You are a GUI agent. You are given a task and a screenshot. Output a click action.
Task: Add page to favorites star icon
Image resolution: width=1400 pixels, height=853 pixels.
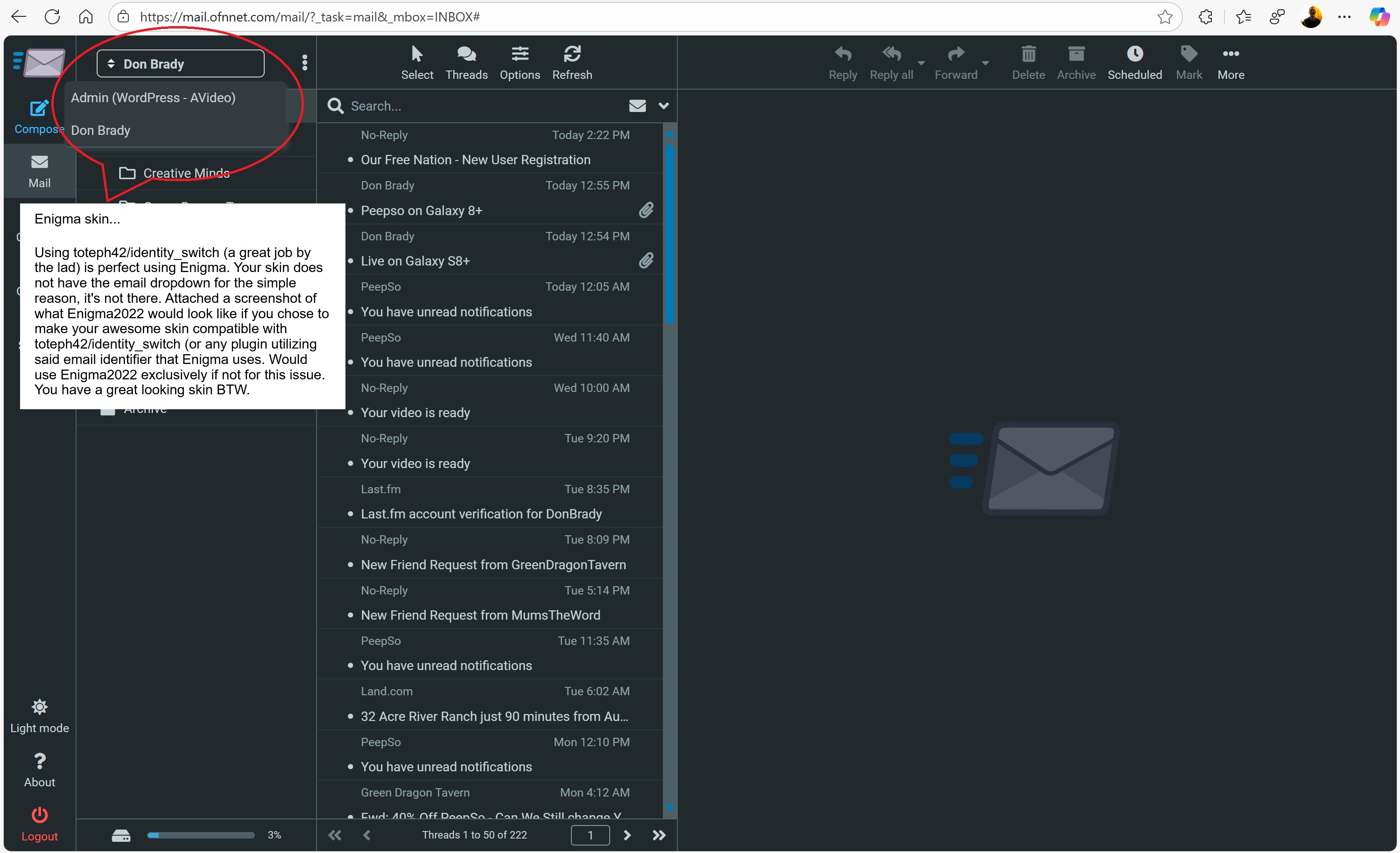pyautogui.click(x=1165, y=17)
